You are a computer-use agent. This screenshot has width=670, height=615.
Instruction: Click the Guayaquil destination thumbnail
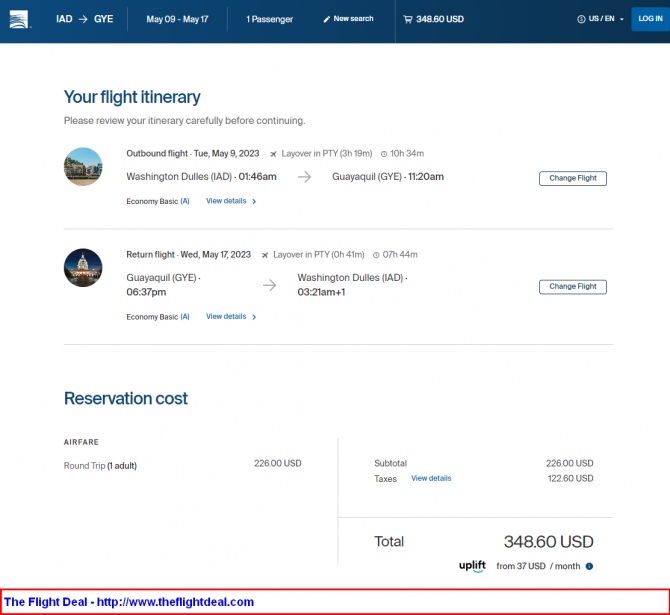tap(83, 167)
